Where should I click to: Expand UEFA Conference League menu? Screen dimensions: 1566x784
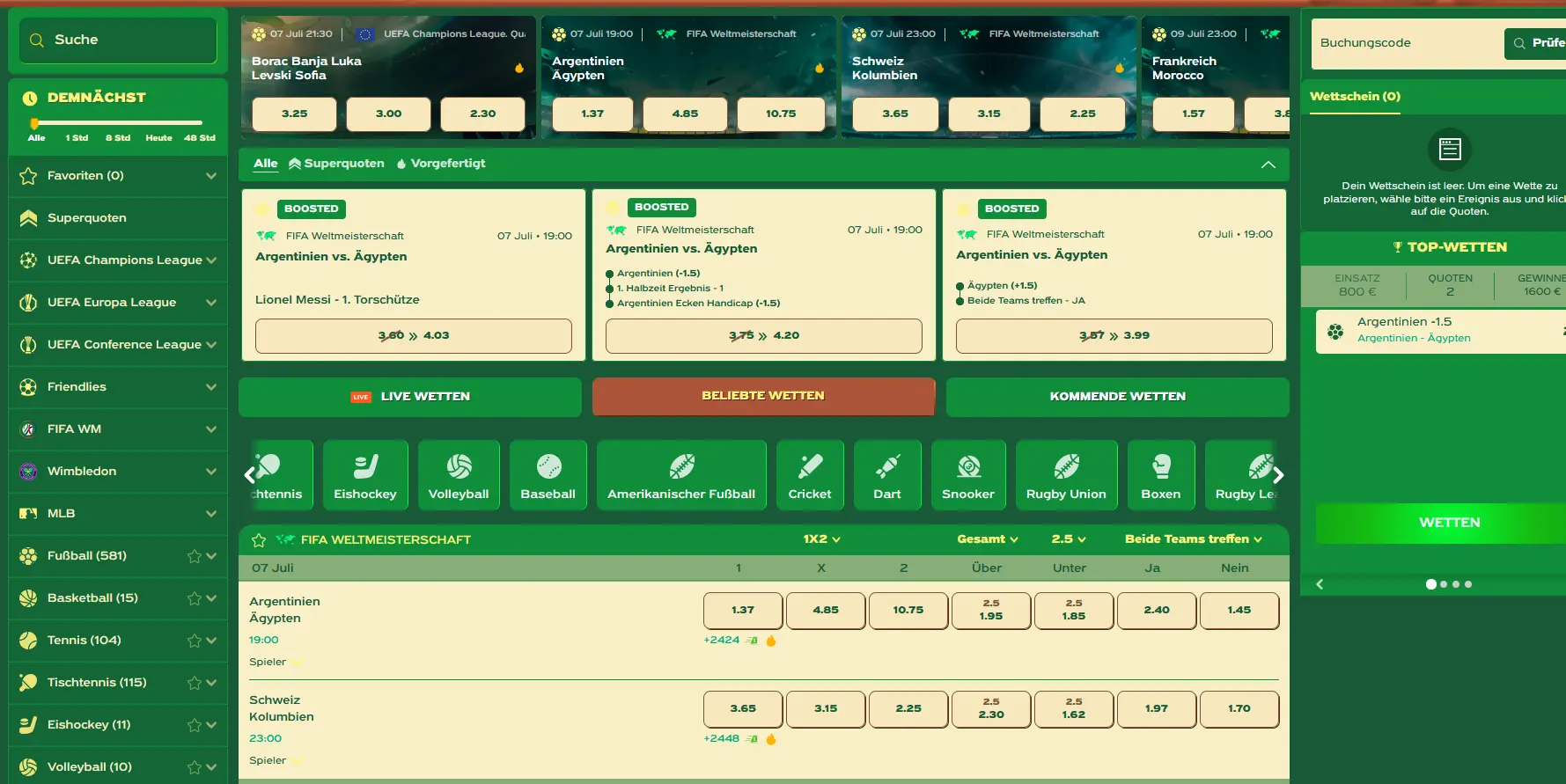pyautogui.click(x=211, y=345)
